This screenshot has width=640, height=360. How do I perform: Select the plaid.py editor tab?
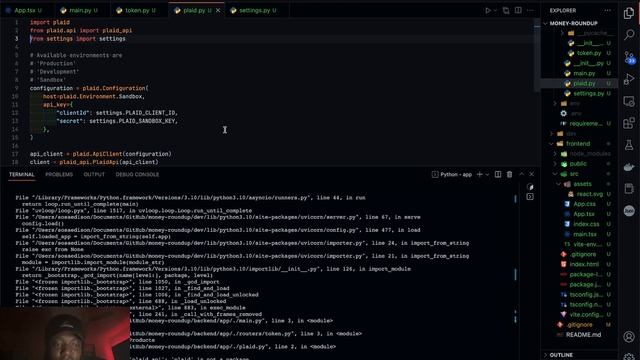point(194,11)
